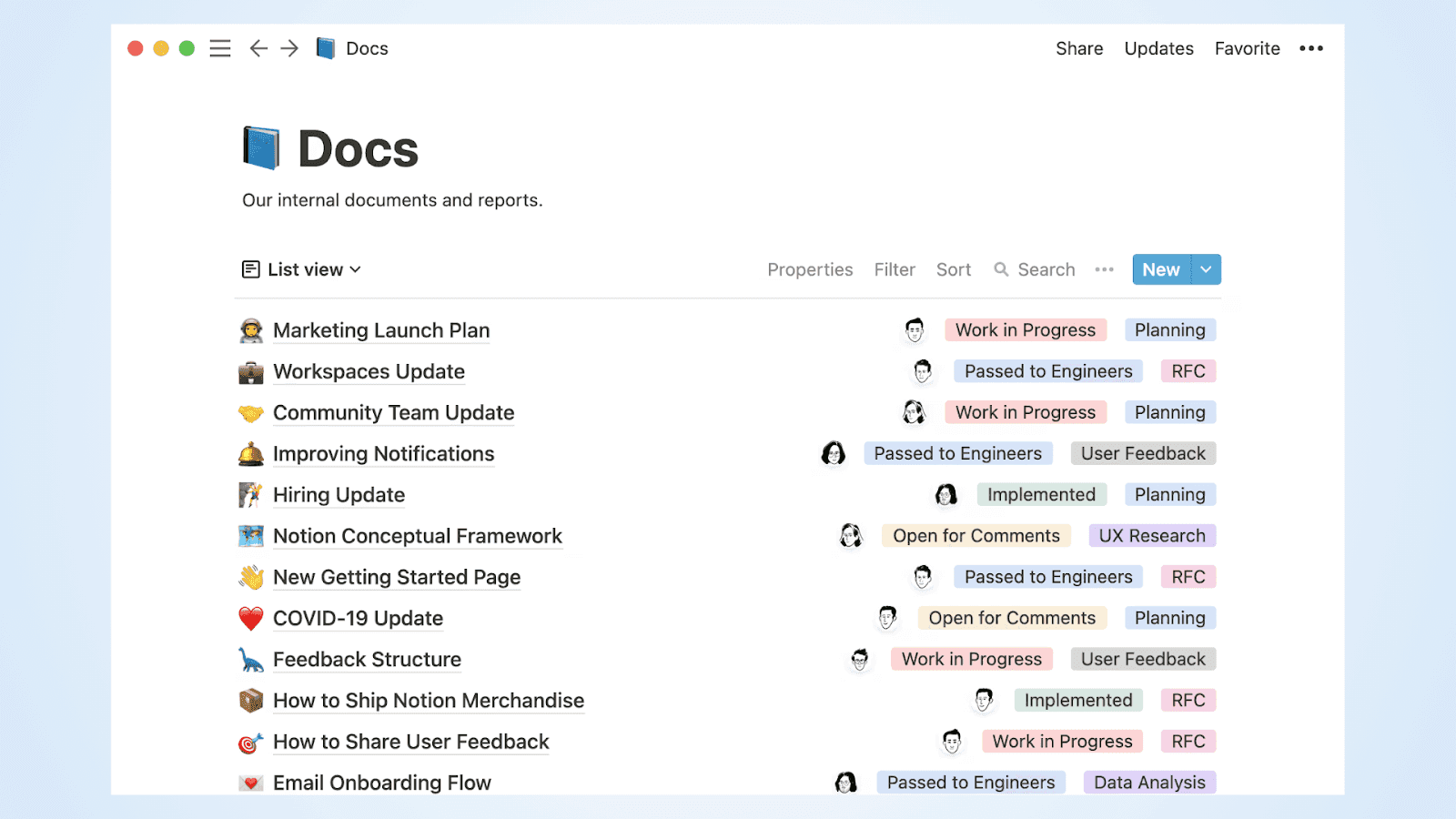The width and height of the screenshot is (1456, 819).
Task: Click the dinosaur emoji beside Feedback Structure
Action: tap(251, 659)
